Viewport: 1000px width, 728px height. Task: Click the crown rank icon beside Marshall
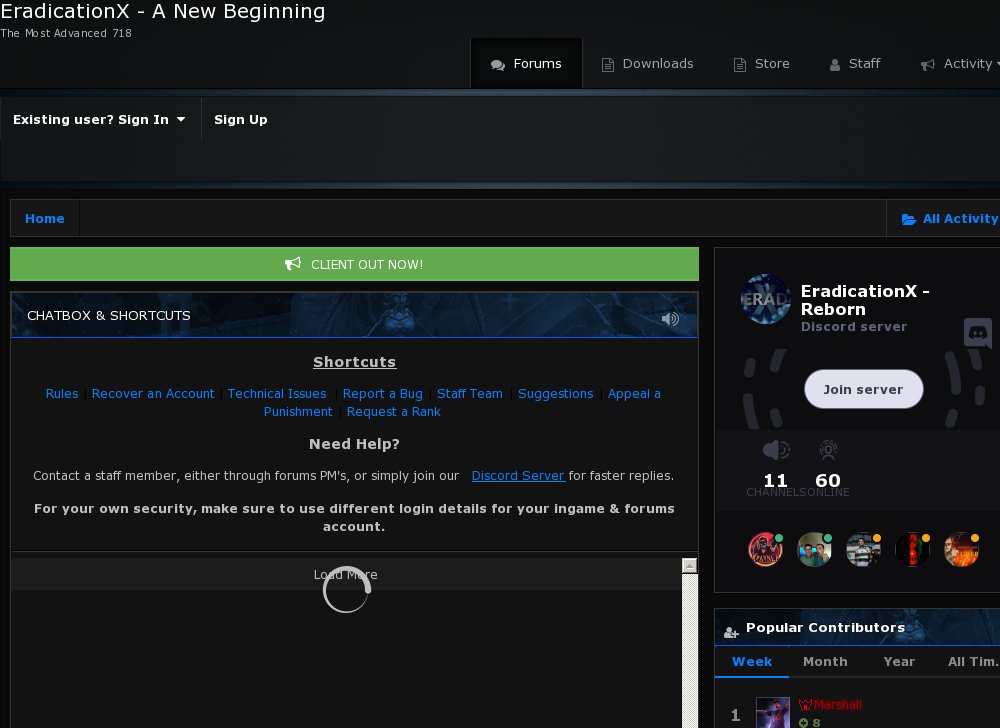(x=804, y=704)
